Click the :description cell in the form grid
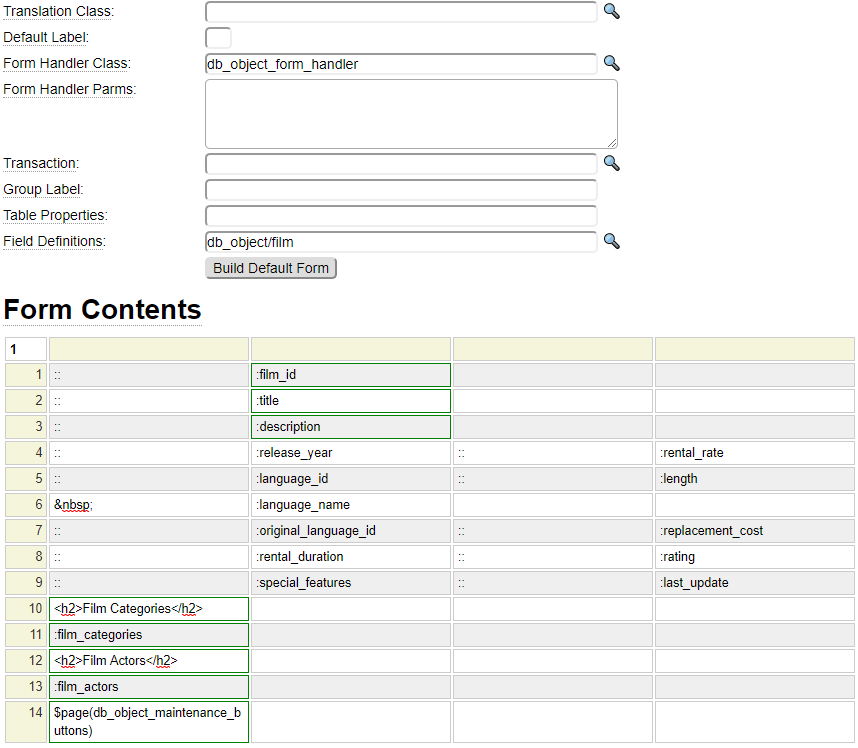Screen dimensions: 858x748 pos(350,427)
